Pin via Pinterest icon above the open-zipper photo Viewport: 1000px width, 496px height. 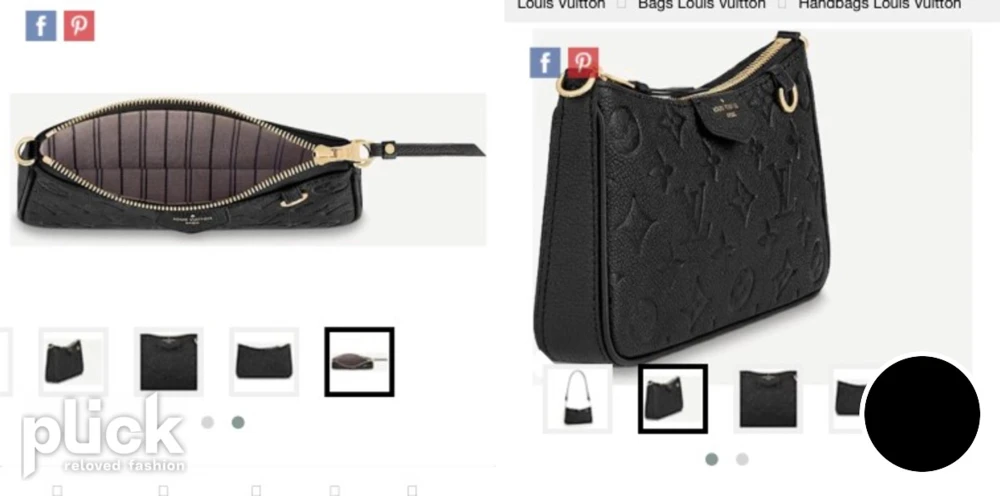point(79,26)
